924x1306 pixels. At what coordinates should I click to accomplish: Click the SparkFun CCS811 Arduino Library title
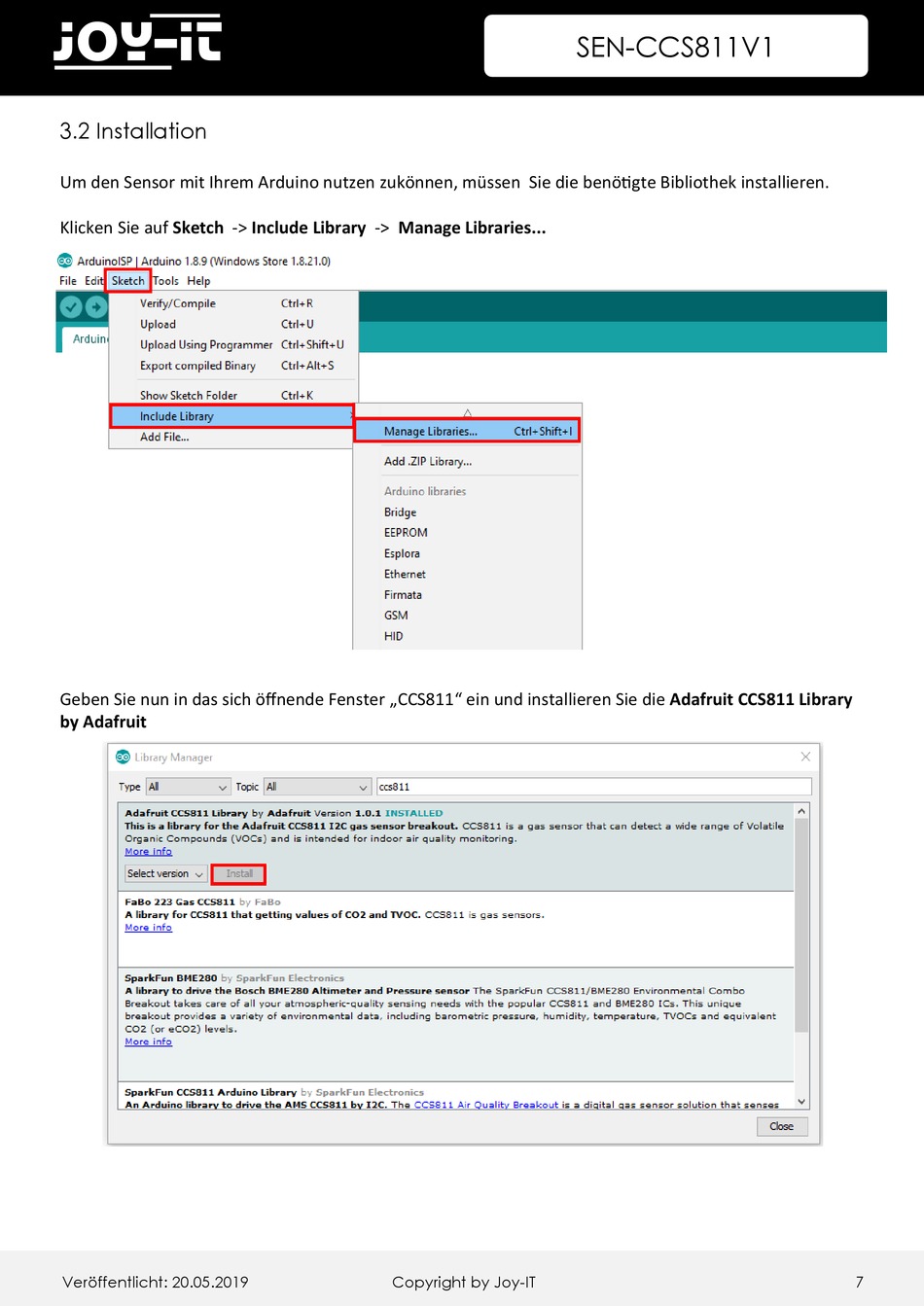point(210,1092)
